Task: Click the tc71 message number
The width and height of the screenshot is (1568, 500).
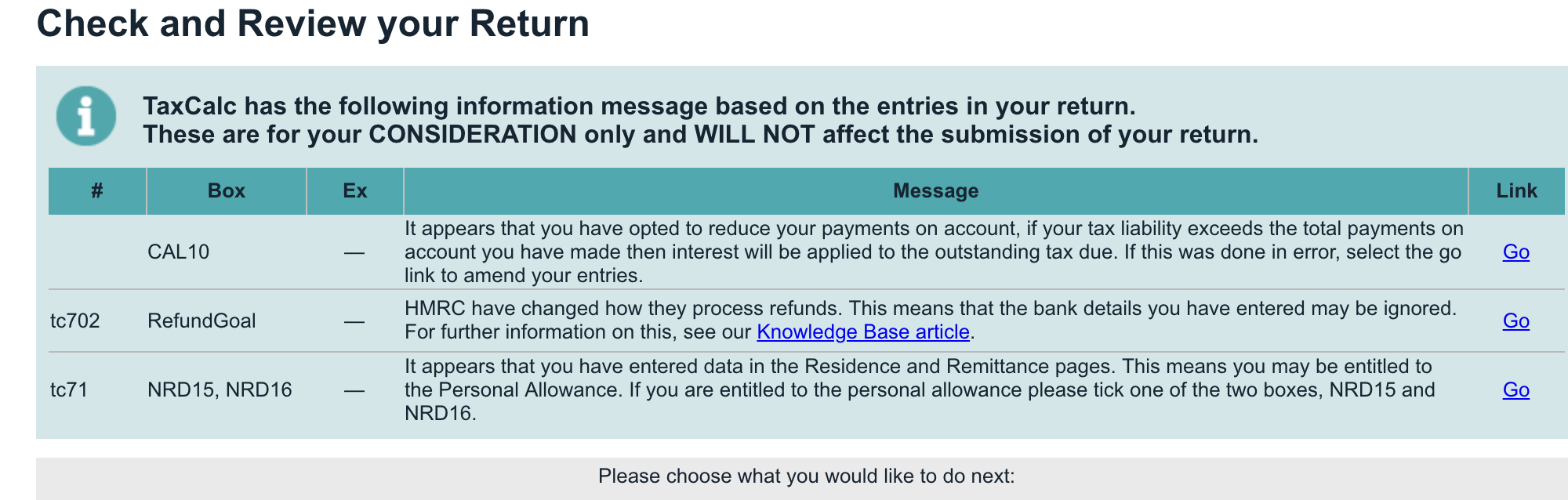Action: [x=69, y=389]
